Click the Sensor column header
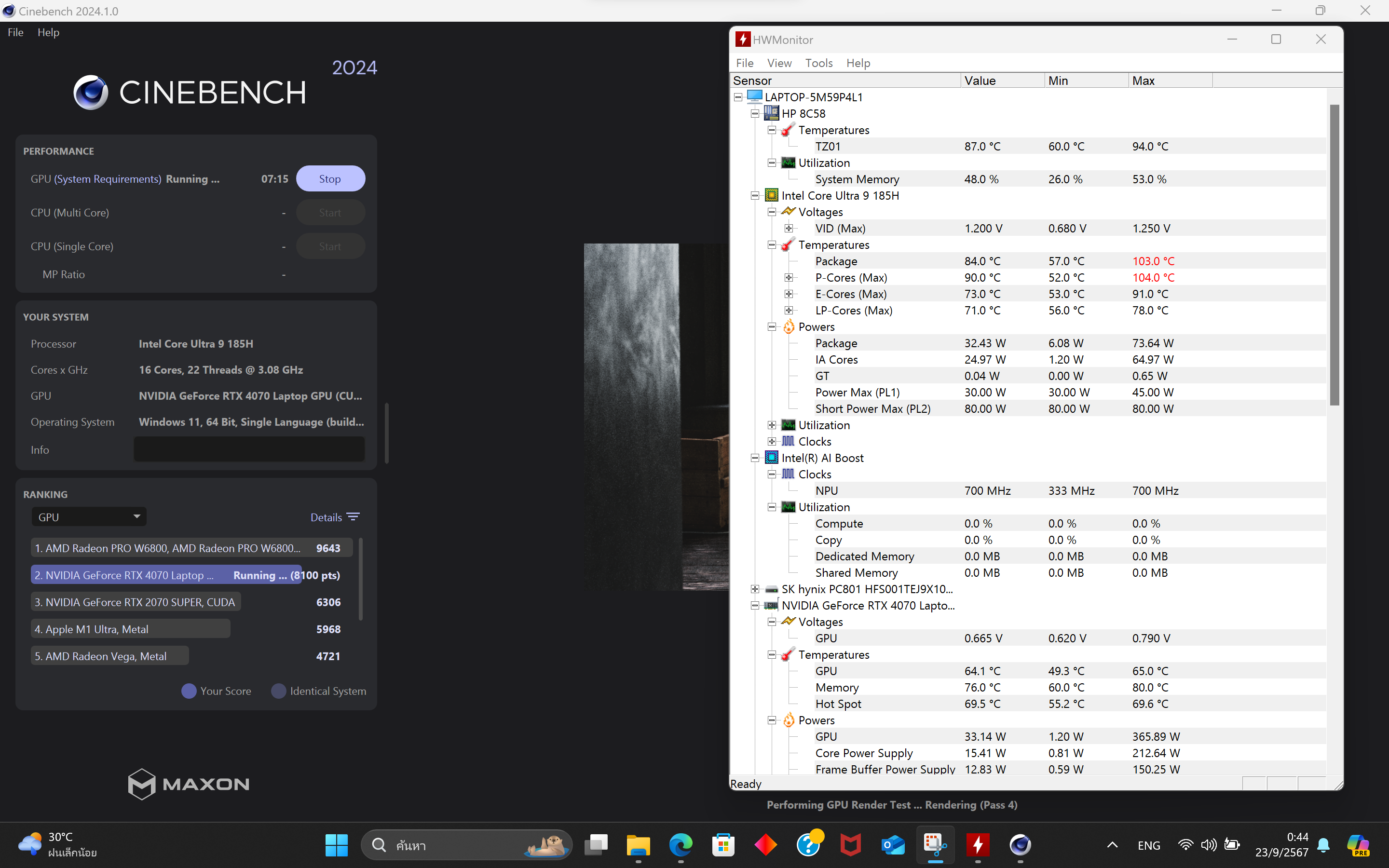This screenshot has height=868, width=1389. click(845, 81)
